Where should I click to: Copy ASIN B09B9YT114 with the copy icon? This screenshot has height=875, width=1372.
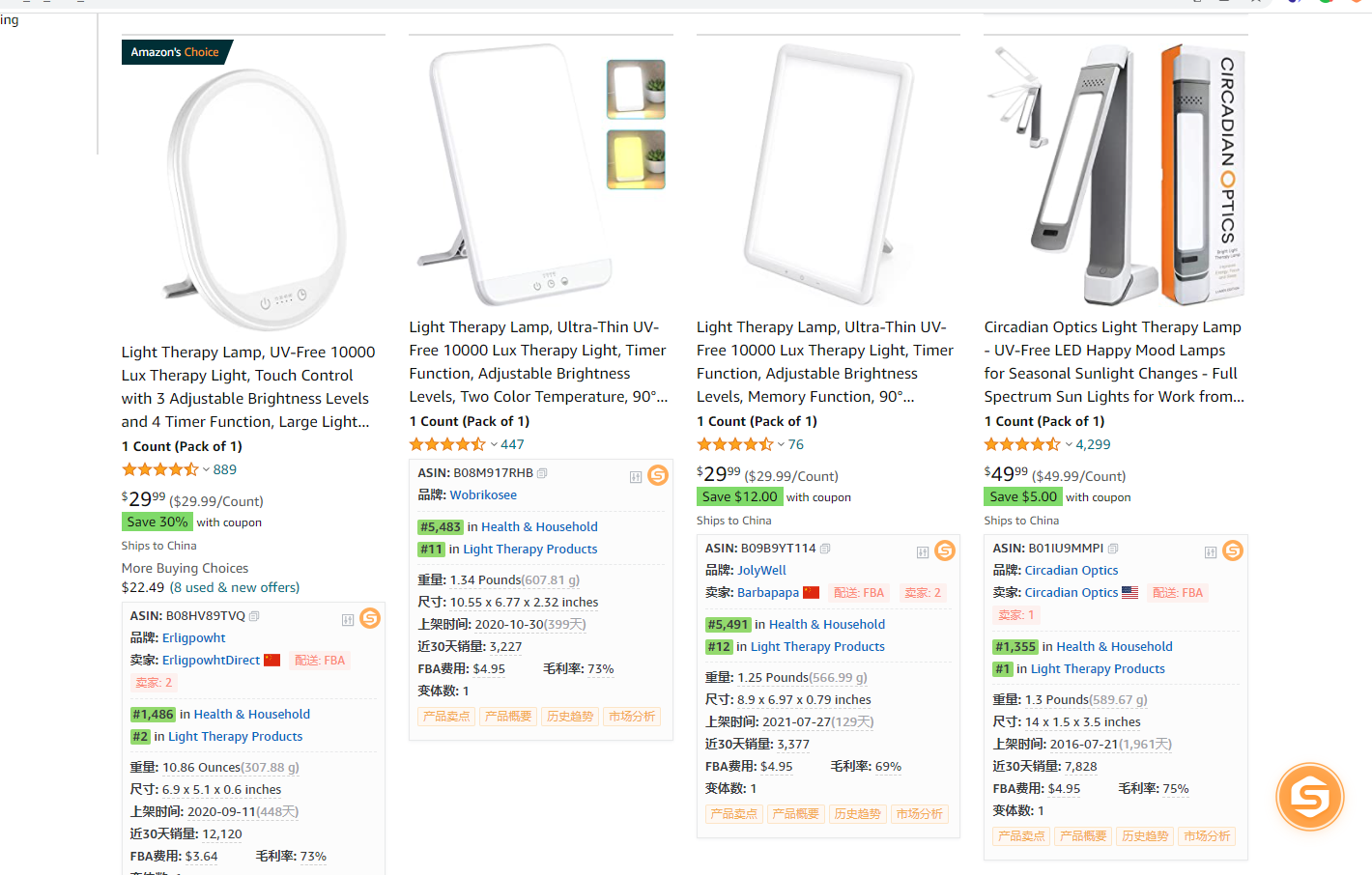pyautogui.click(x=825, y=549)
